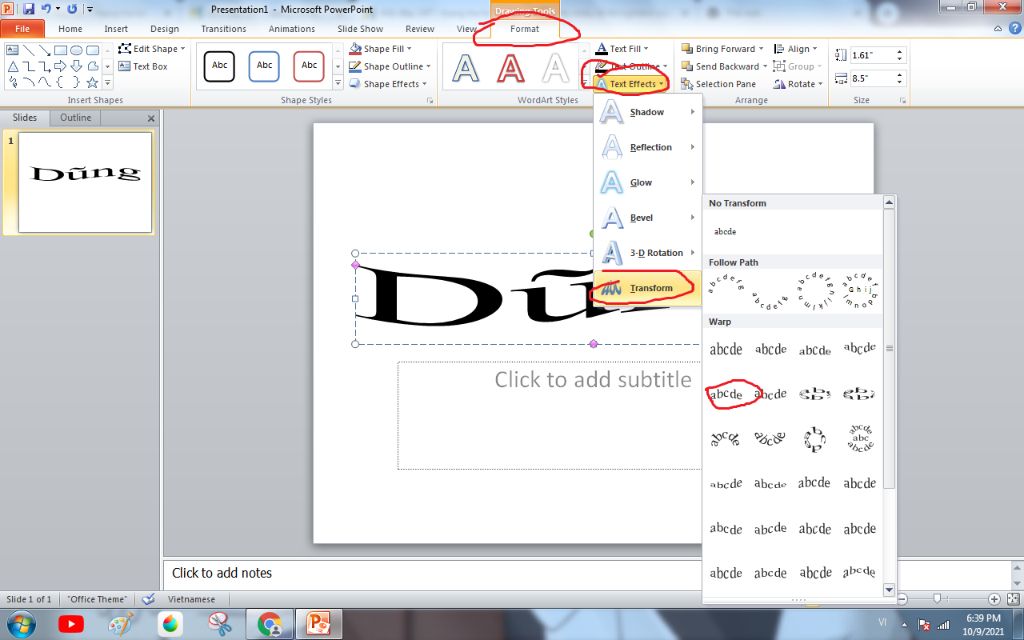Open the File tab
The image size is (1024, 640).
tap(22, 29)
